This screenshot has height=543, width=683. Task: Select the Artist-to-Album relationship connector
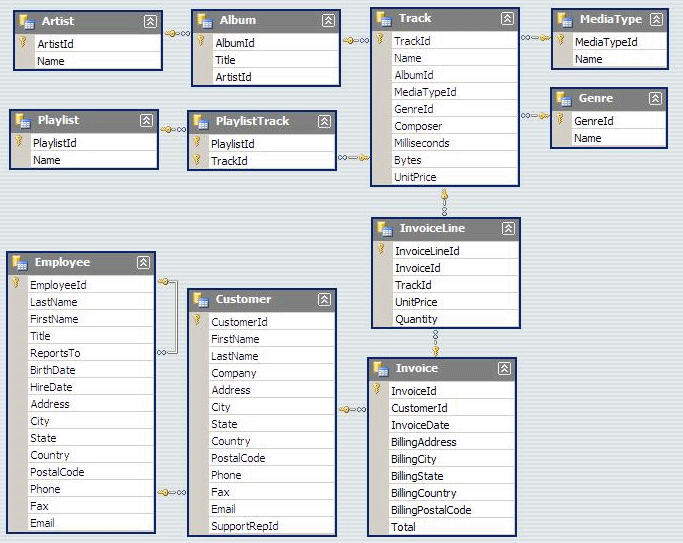click(x=177, y=34)
